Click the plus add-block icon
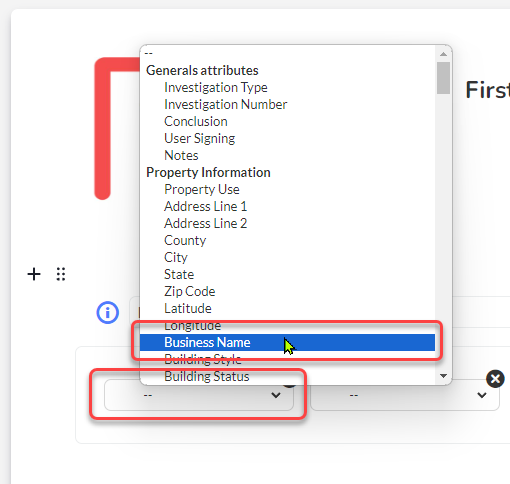510x484 pixels. coord(34,274)
